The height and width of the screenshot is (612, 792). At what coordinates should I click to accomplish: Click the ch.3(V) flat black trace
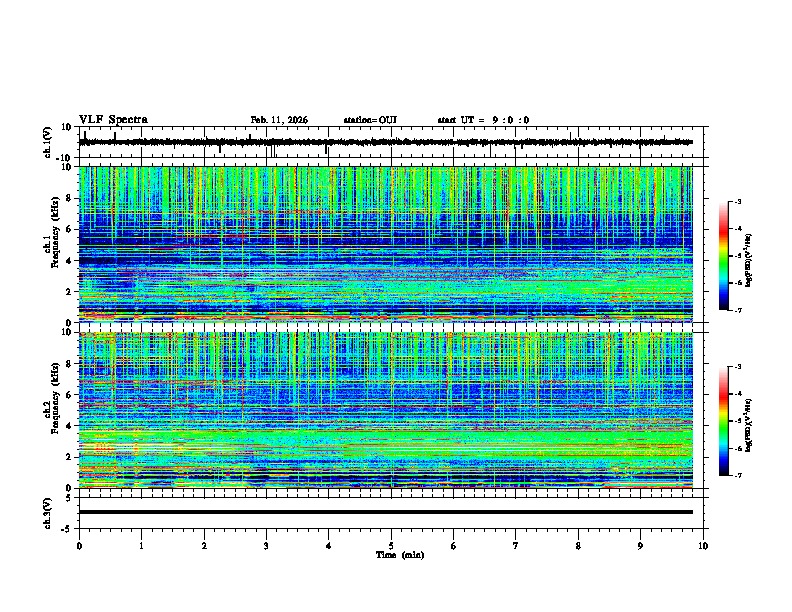386,512
